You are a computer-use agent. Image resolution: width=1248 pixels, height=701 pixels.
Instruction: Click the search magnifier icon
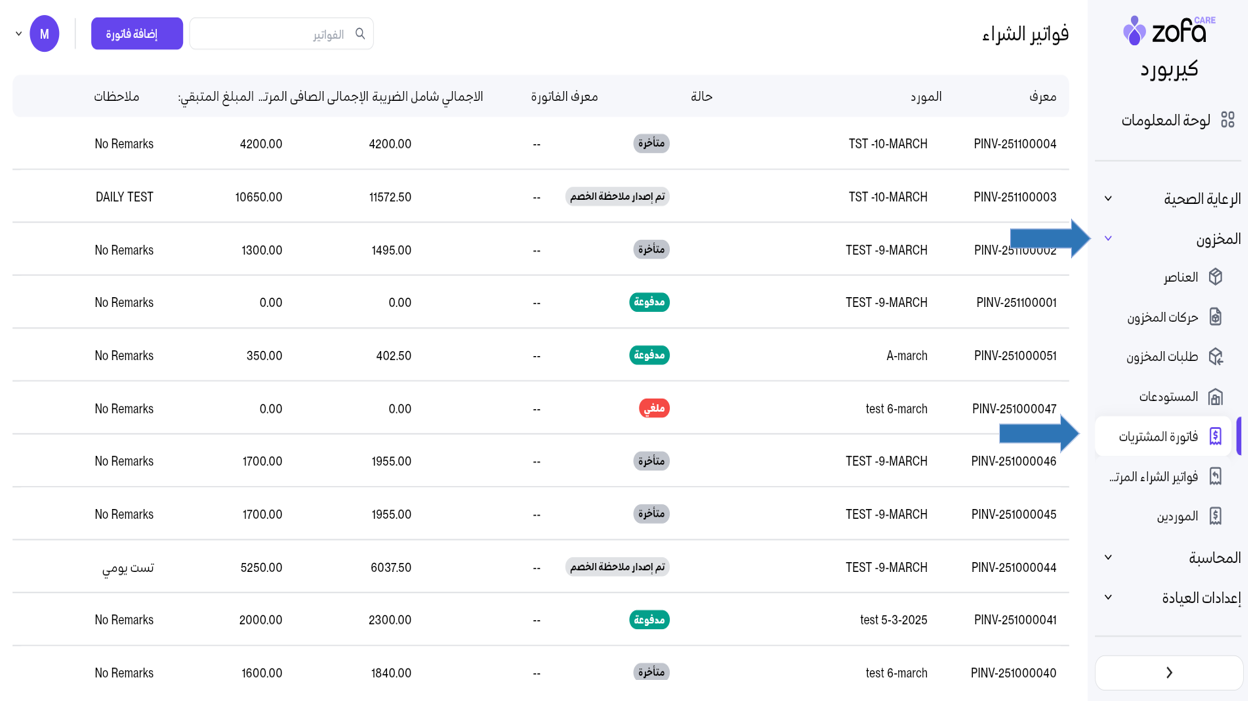pyautogui.click(x=360, y=34)
